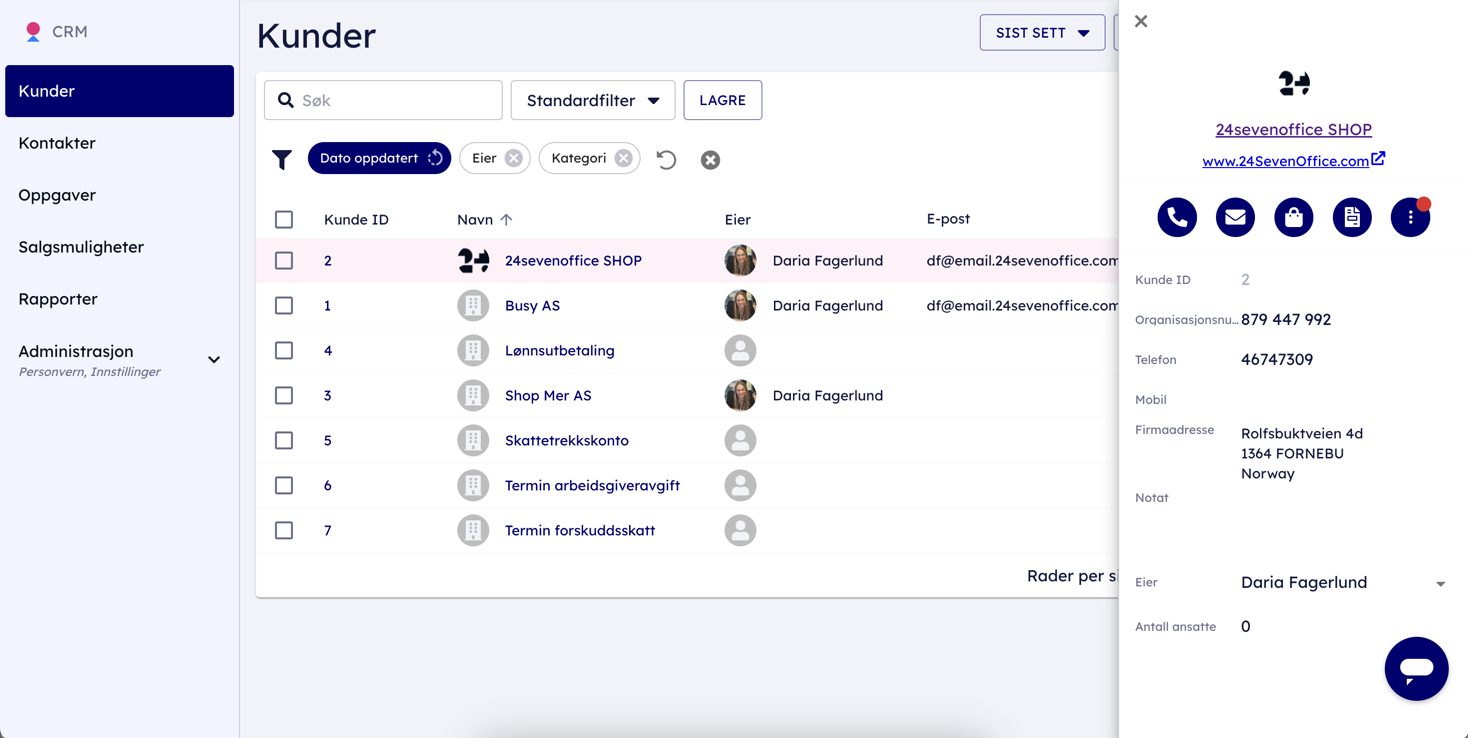Viewport: 1469px width, 738px height.
Task: Tick the checkbox for Busy AS row
Action: pos(284,305)
